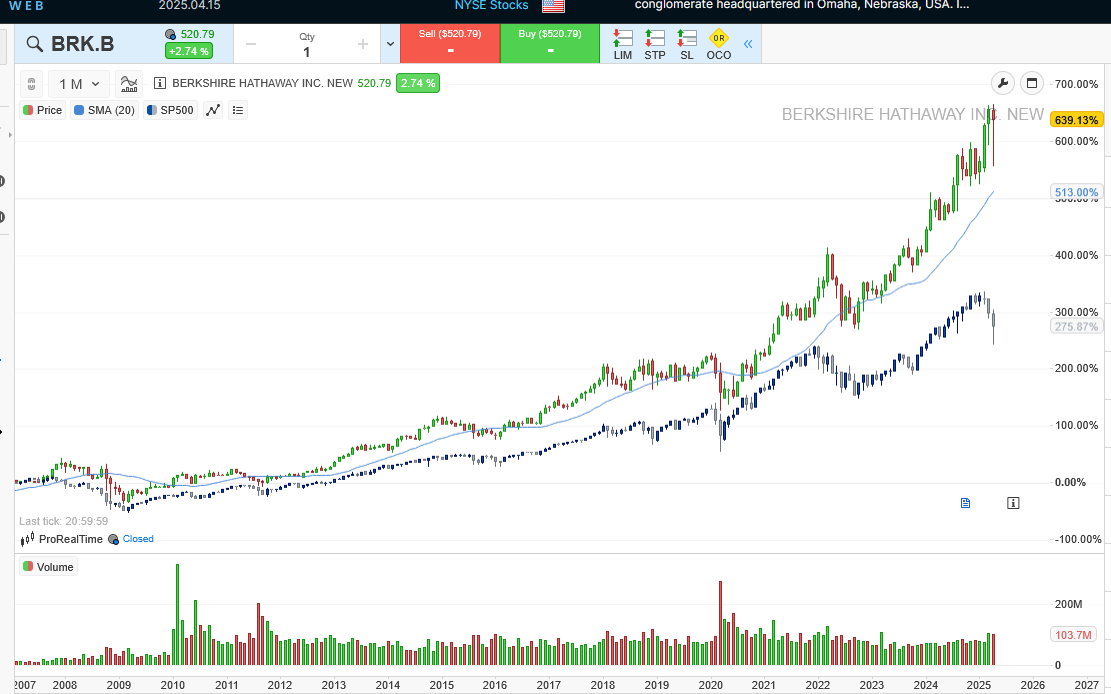Collapse the order toolbar with double chevron

point(748,44)
